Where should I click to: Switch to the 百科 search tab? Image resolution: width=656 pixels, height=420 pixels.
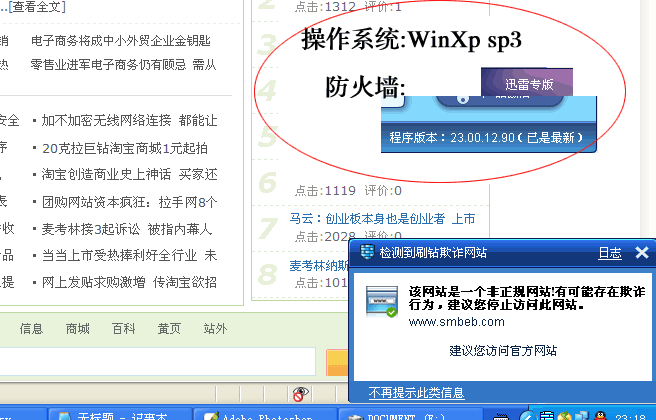[123, 329]
